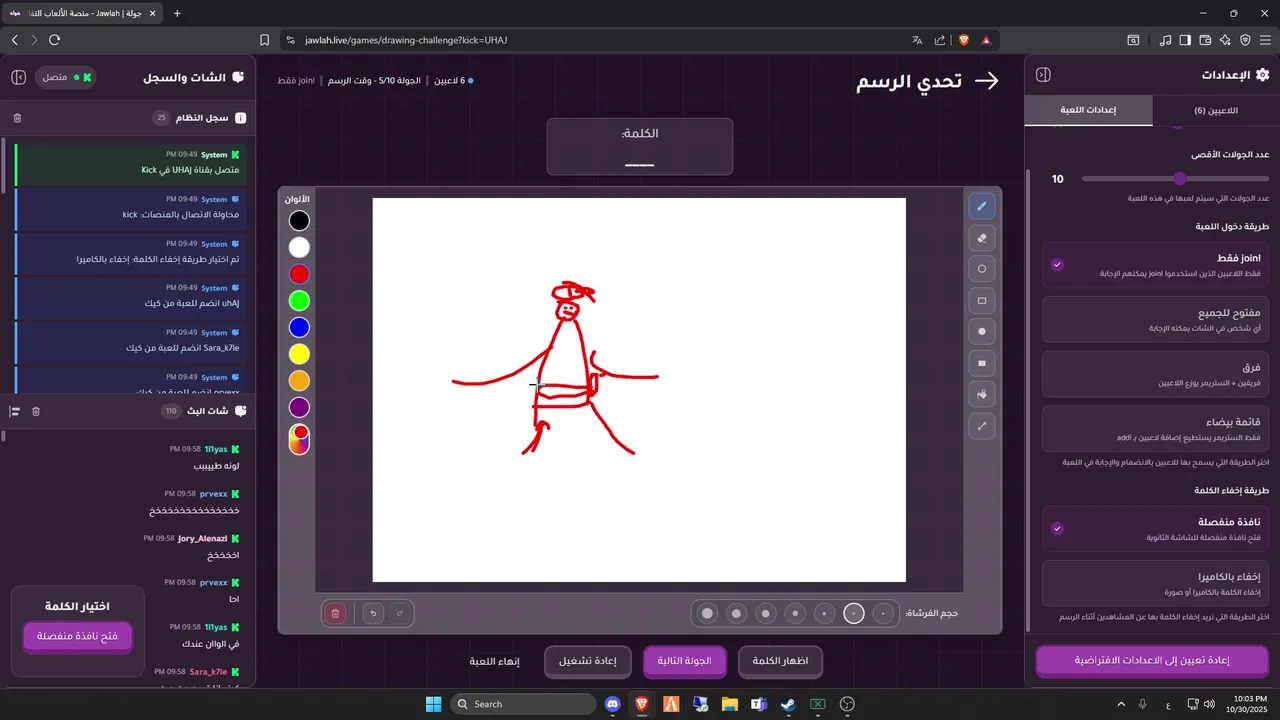
Task: Pick the black color swatch
Action: click(x=299, y=221)
